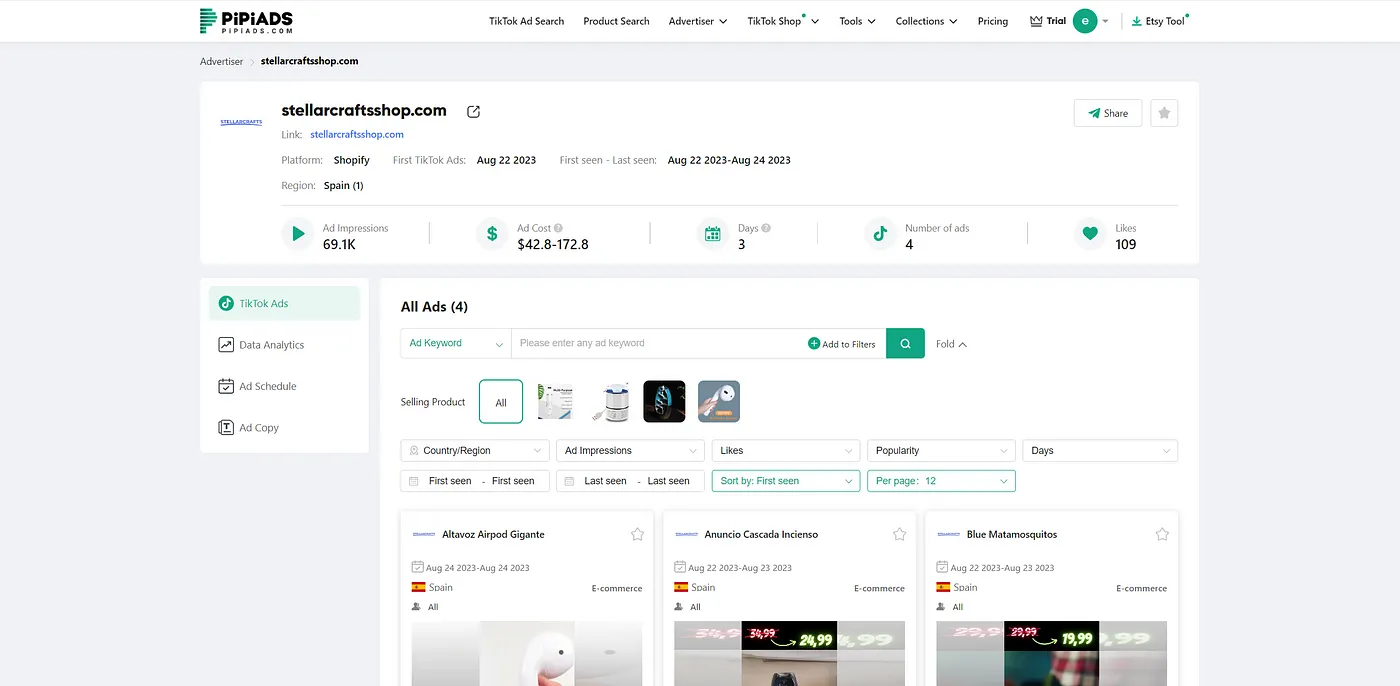Open the Popularity filter dropdown
Viewport: 1400px width, 686px height.
coord(941,451)
